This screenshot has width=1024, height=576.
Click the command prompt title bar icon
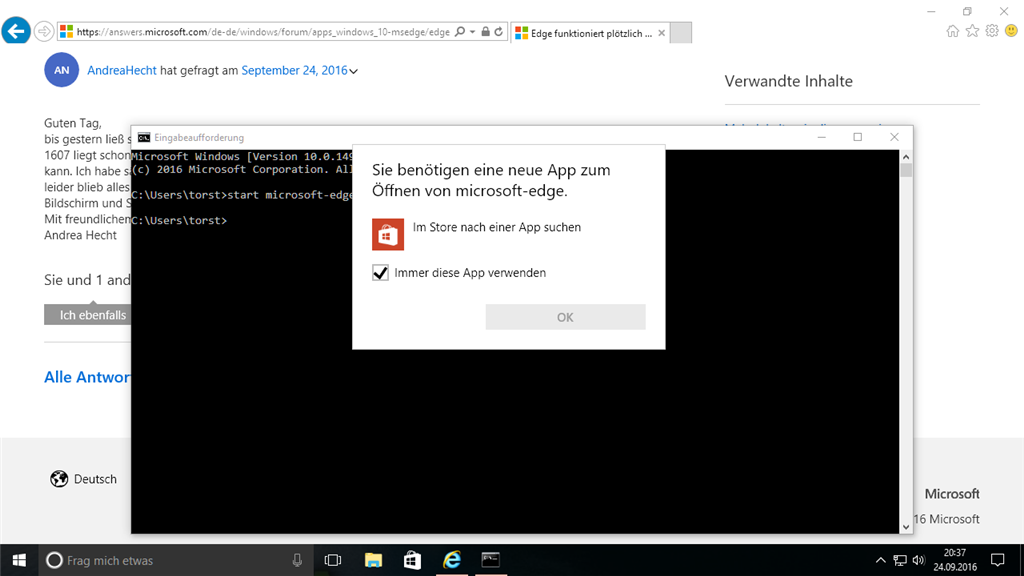[144, 137]
